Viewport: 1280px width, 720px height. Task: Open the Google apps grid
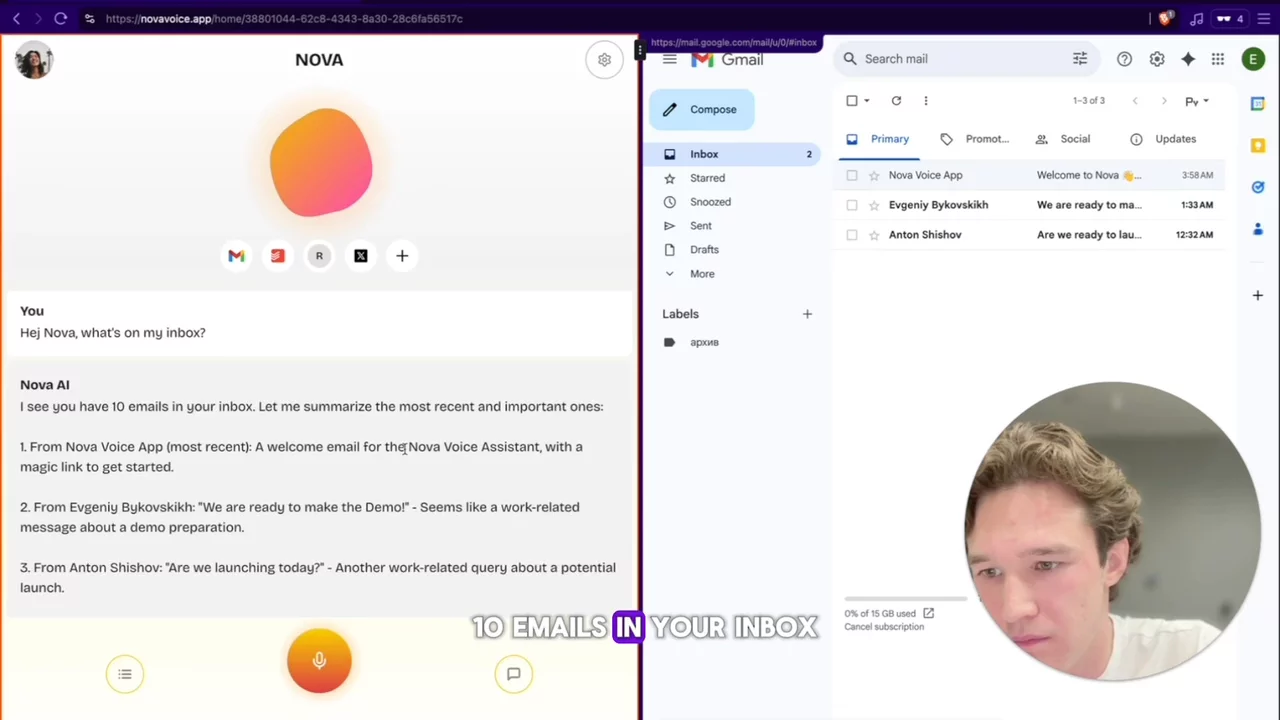[1218, 59]
